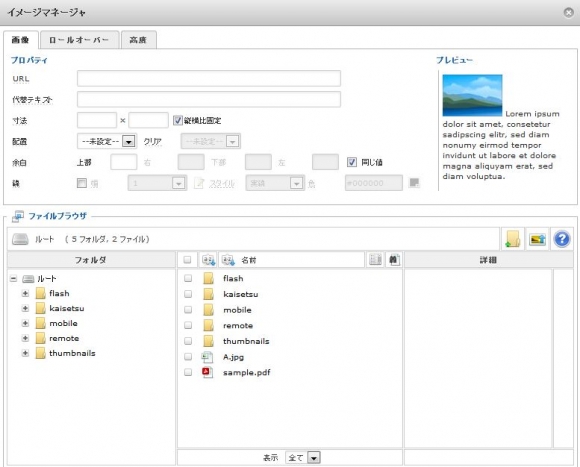Image resolution: width=580 pixels, height=467 pixels.
Task: Open the blue help icon
Action: [x=562, y=239]
